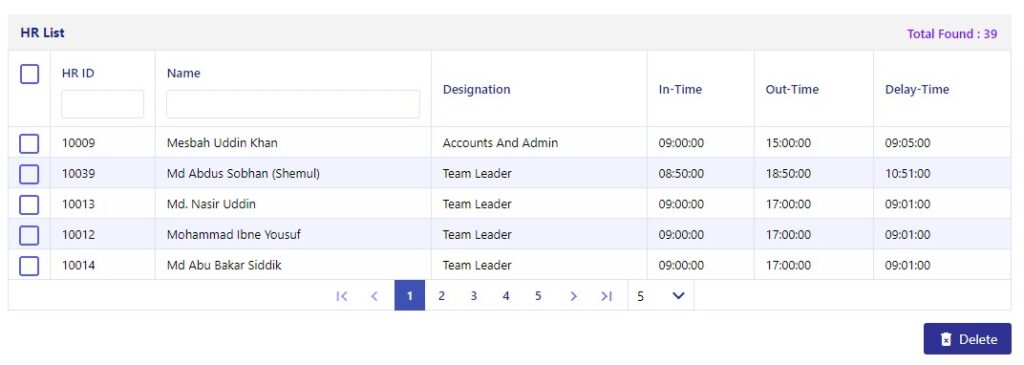Viewport: 1024px width, 365px height.
Task: Delete the selected HR records
Action: click(x=967, y=339)
